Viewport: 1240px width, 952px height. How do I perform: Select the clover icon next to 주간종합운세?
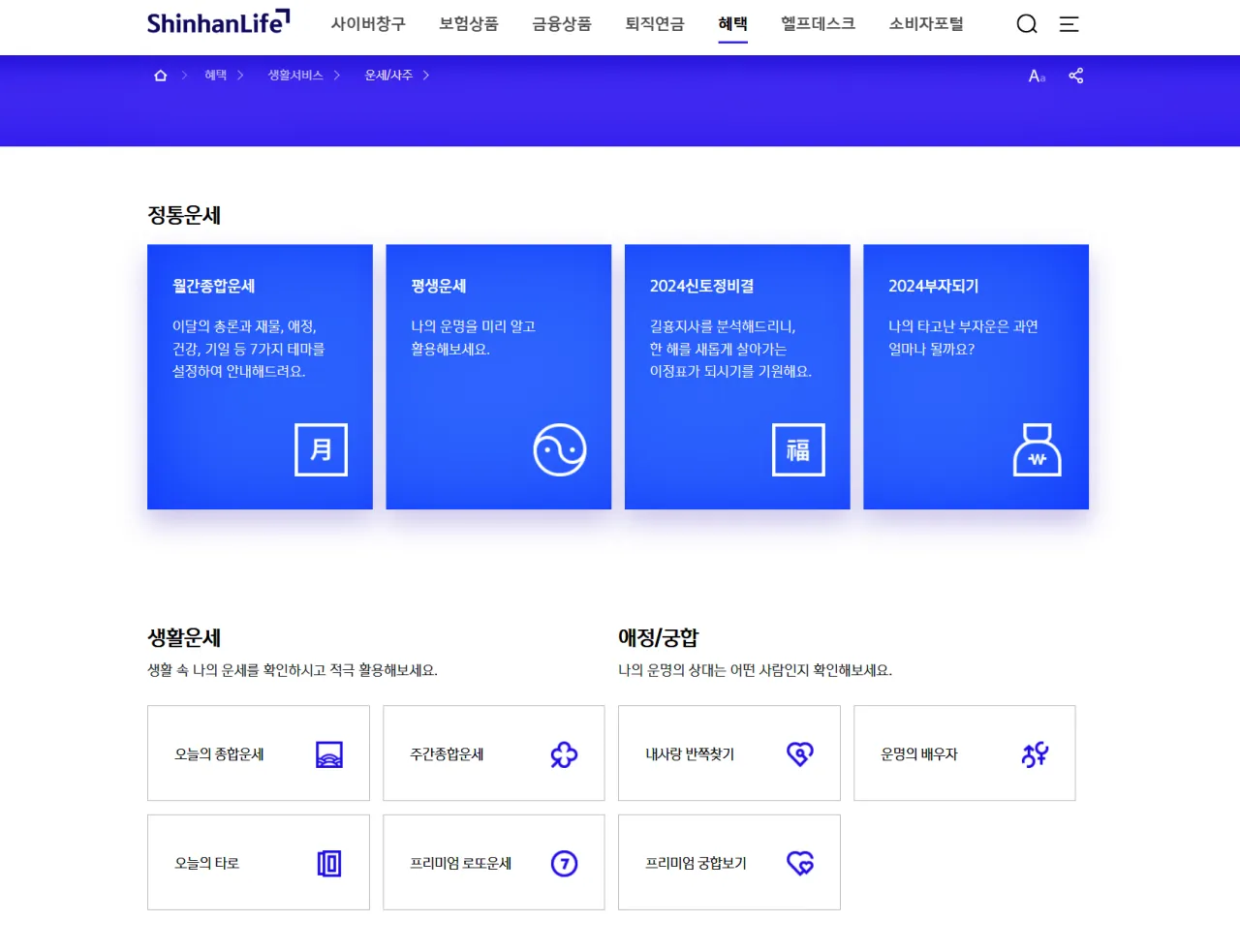[x=565, y=753]
